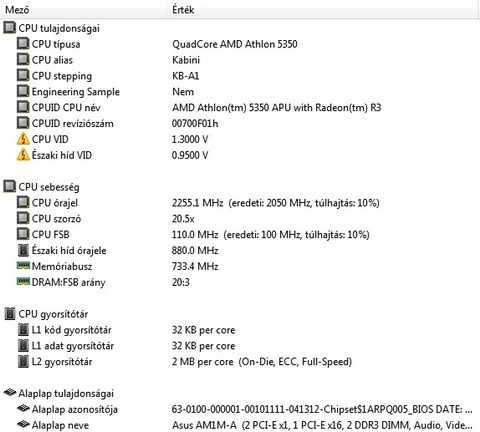
Task: Select the 880.0 MHz value
Action: tap(195, 251)
